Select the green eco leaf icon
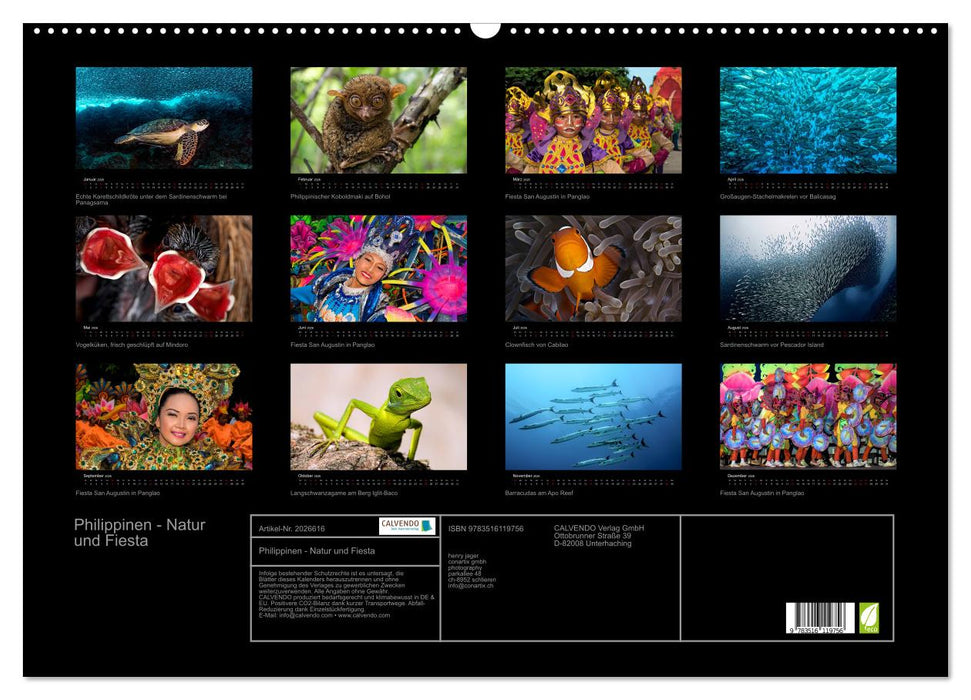Image resolution: width=971 pixels, height=700 pixels. 870,616
